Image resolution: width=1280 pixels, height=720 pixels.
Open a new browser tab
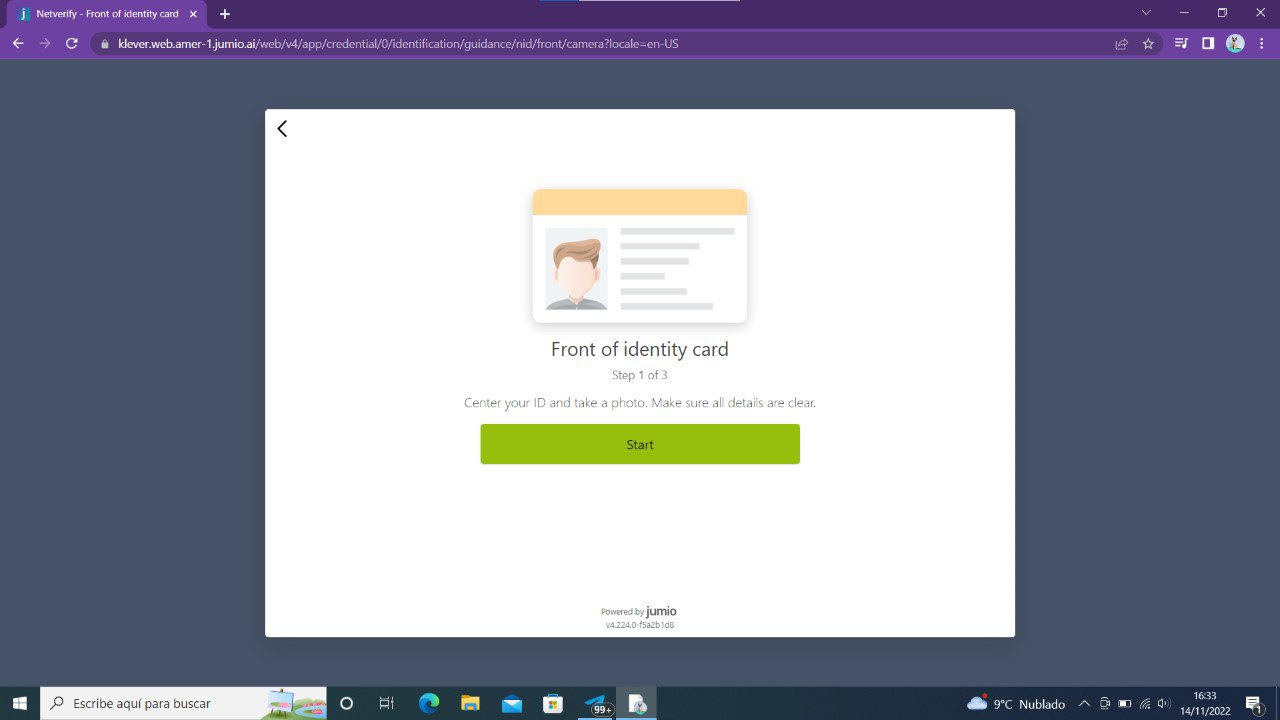point(225,14)
